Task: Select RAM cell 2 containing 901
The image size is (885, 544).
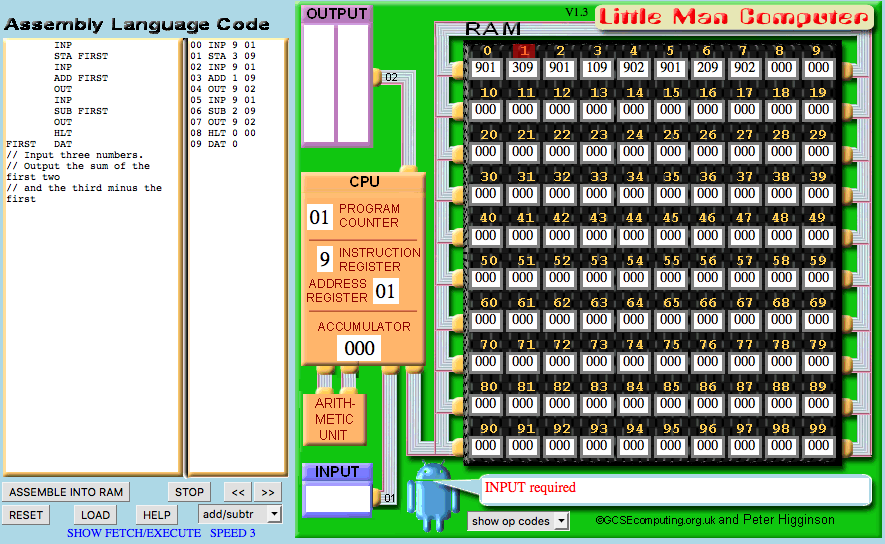Action: [x=559, y=68]
